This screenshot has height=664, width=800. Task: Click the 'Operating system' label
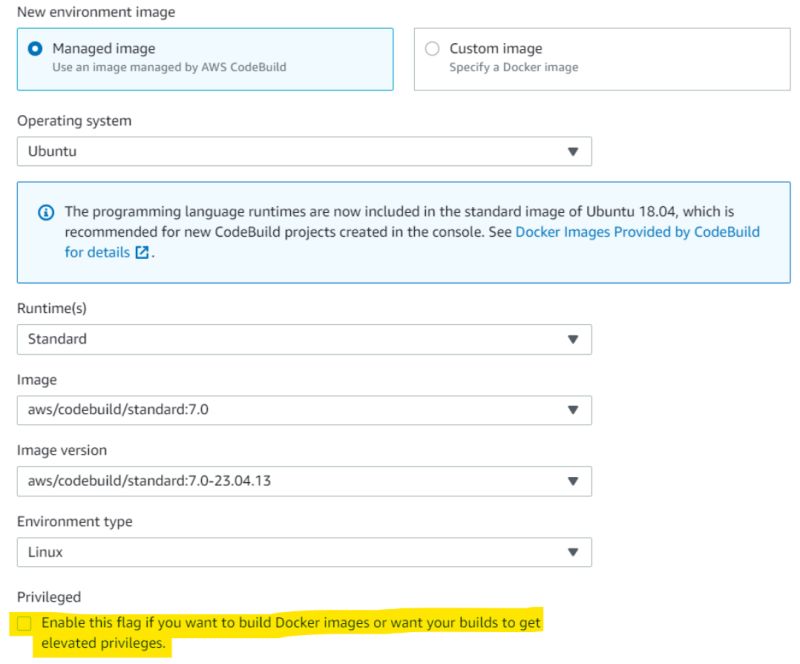point(74,120)
